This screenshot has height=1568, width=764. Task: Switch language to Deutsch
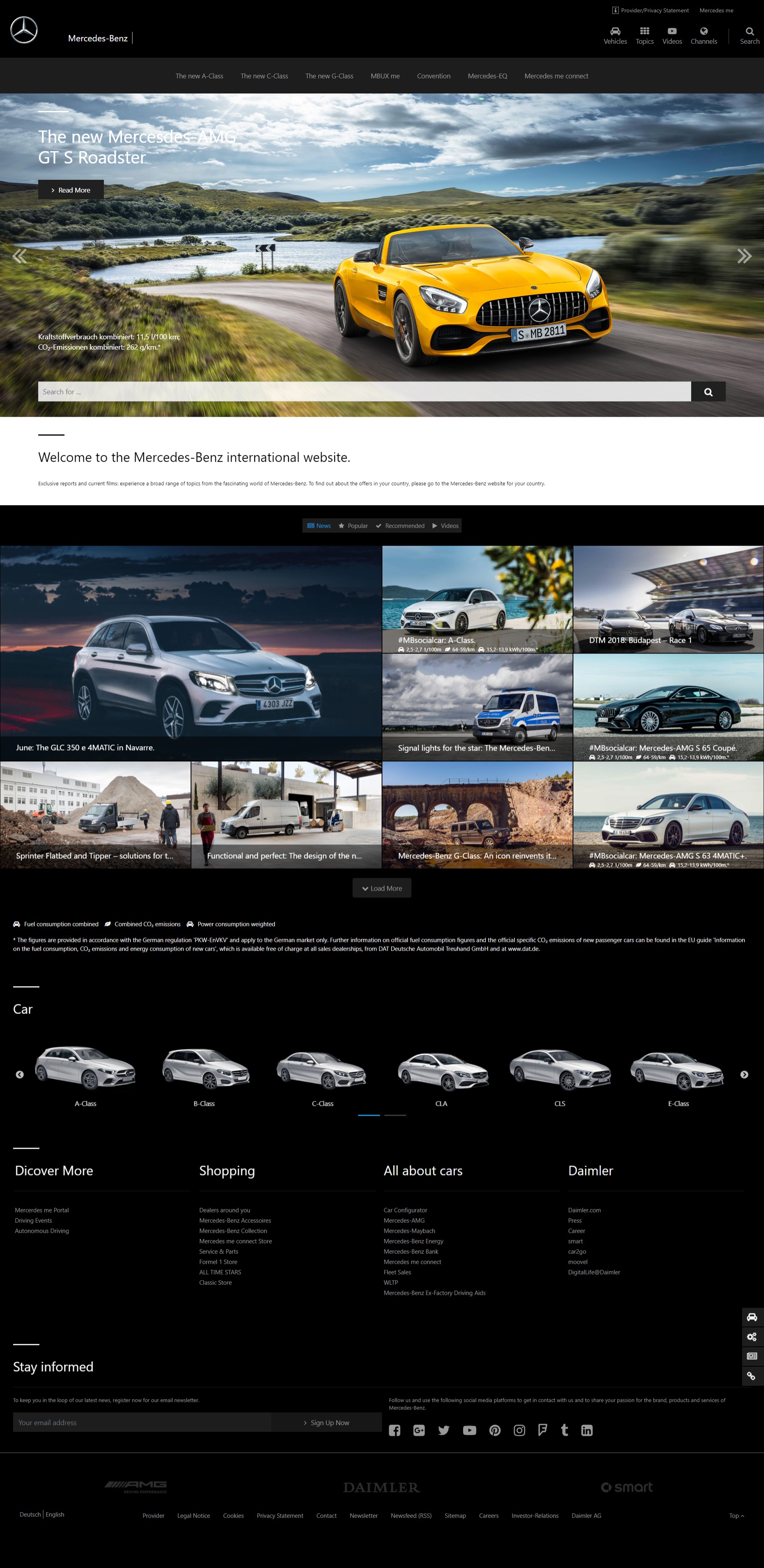pos(30,1514)
